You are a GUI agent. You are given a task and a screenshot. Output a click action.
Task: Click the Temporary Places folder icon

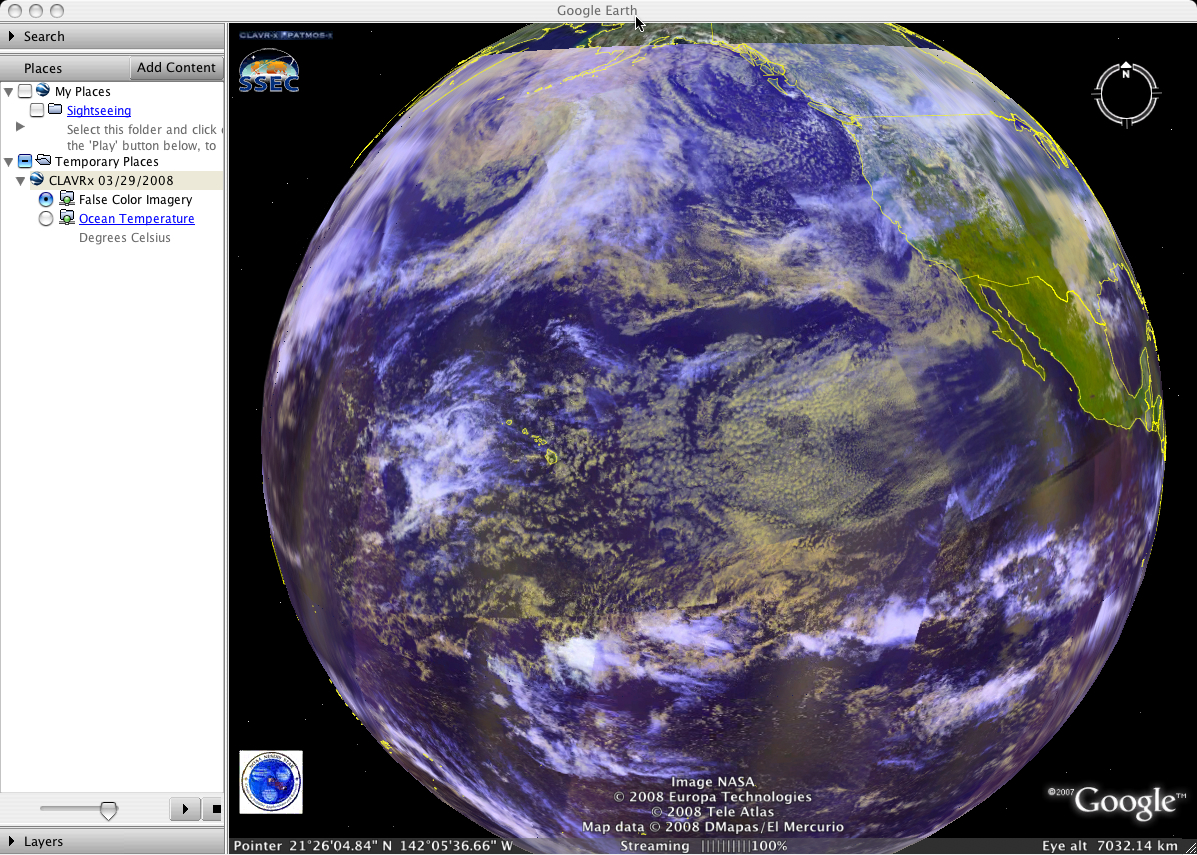pyautogui.click(x=44, y=161)
